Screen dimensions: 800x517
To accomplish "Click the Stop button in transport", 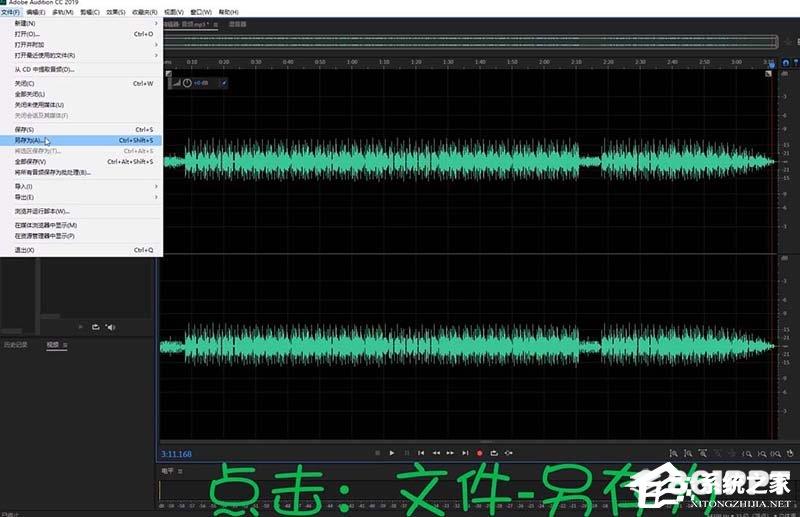I will (x=378, y=453).
